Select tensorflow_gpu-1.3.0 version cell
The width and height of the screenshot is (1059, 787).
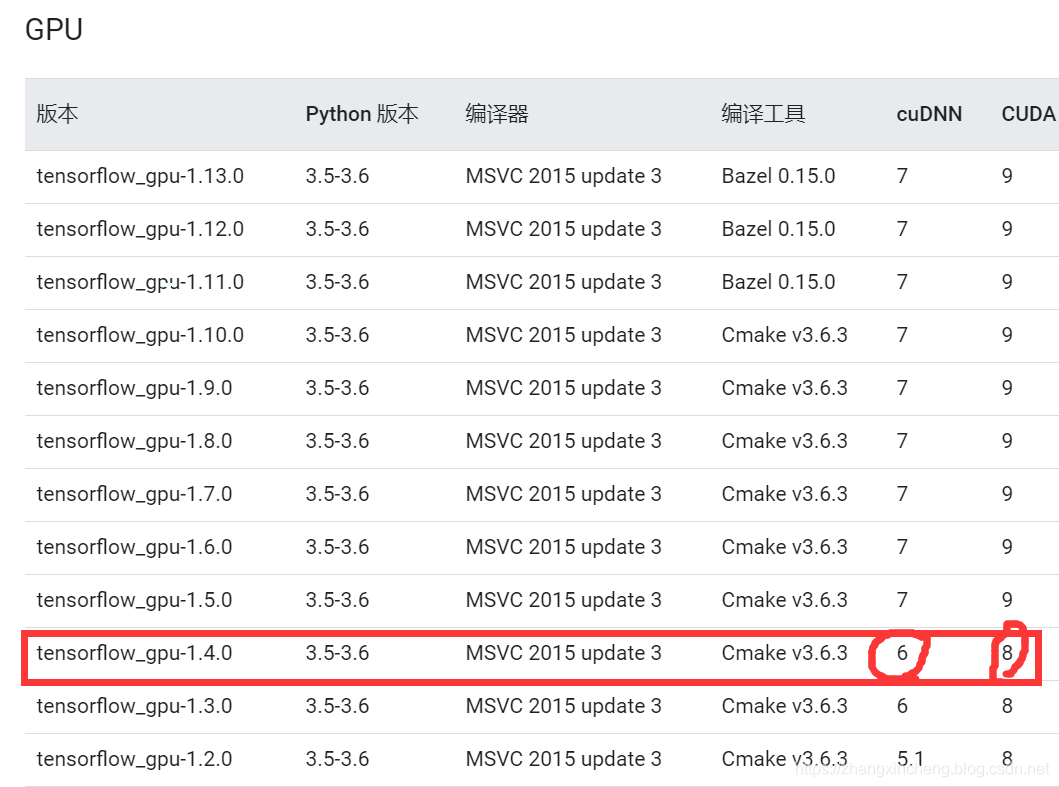[134, 707]
